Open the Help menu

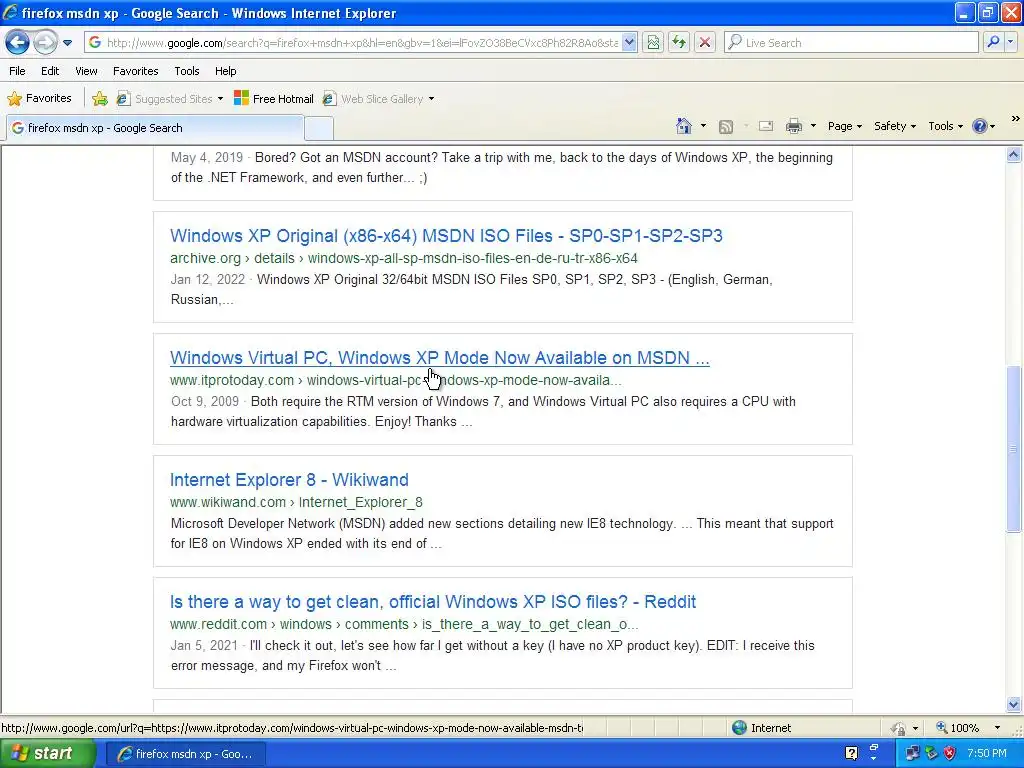[x=225, y=71]
